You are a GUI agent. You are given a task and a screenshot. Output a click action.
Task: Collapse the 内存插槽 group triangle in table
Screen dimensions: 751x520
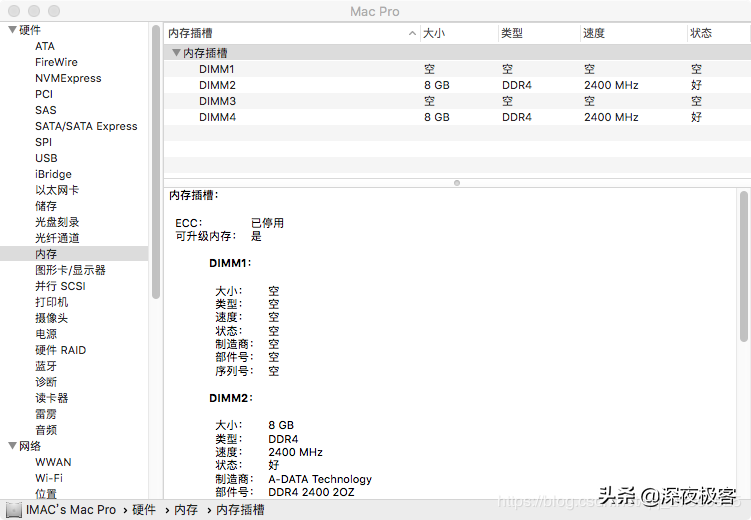176,53
